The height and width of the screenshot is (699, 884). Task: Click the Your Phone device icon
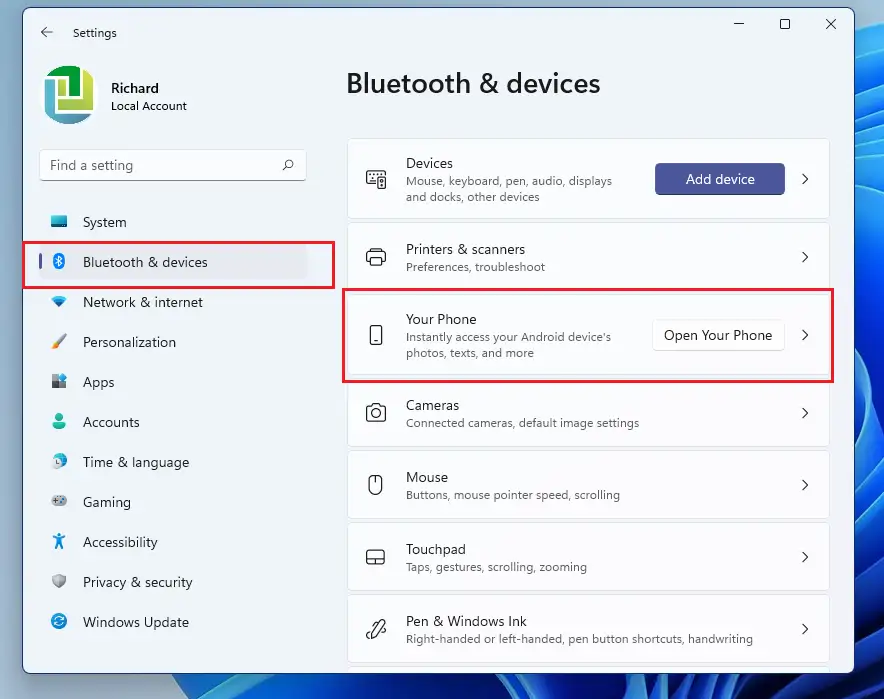tap(376, 335)
